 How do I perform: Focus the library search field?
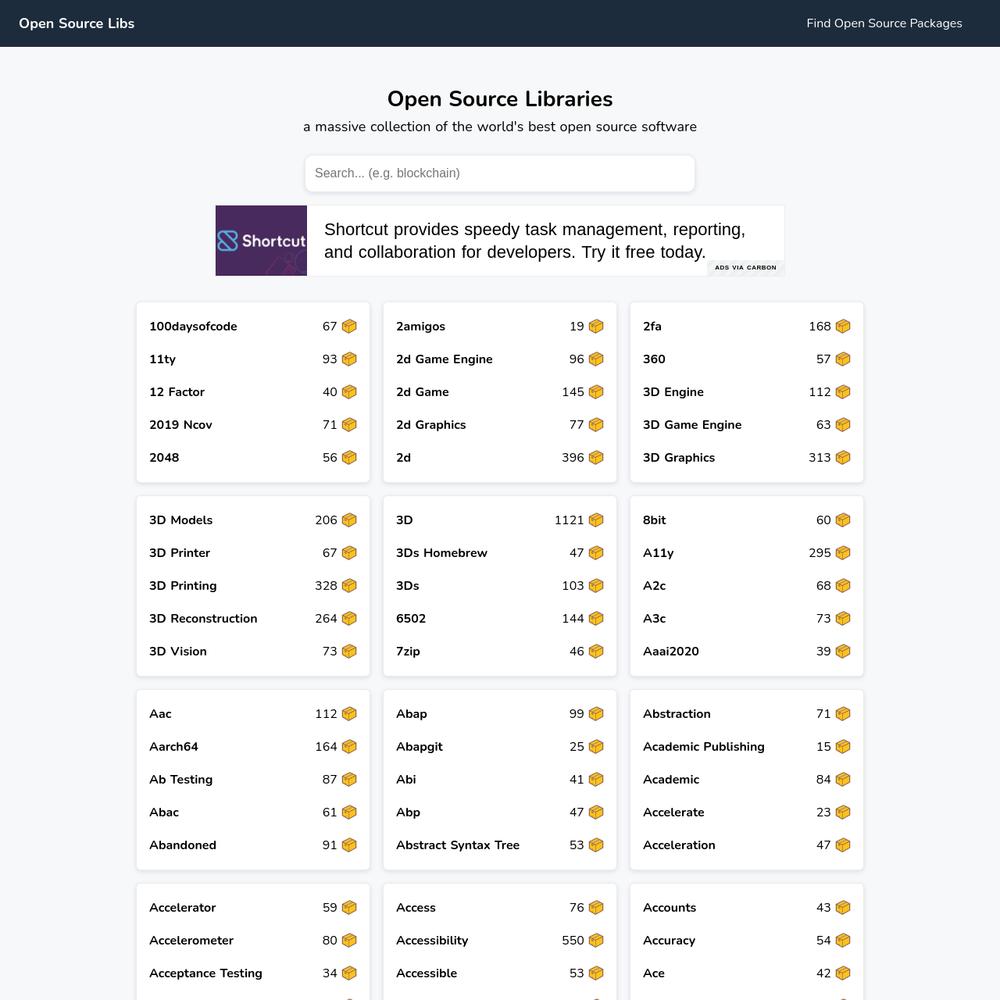(500, 173)
